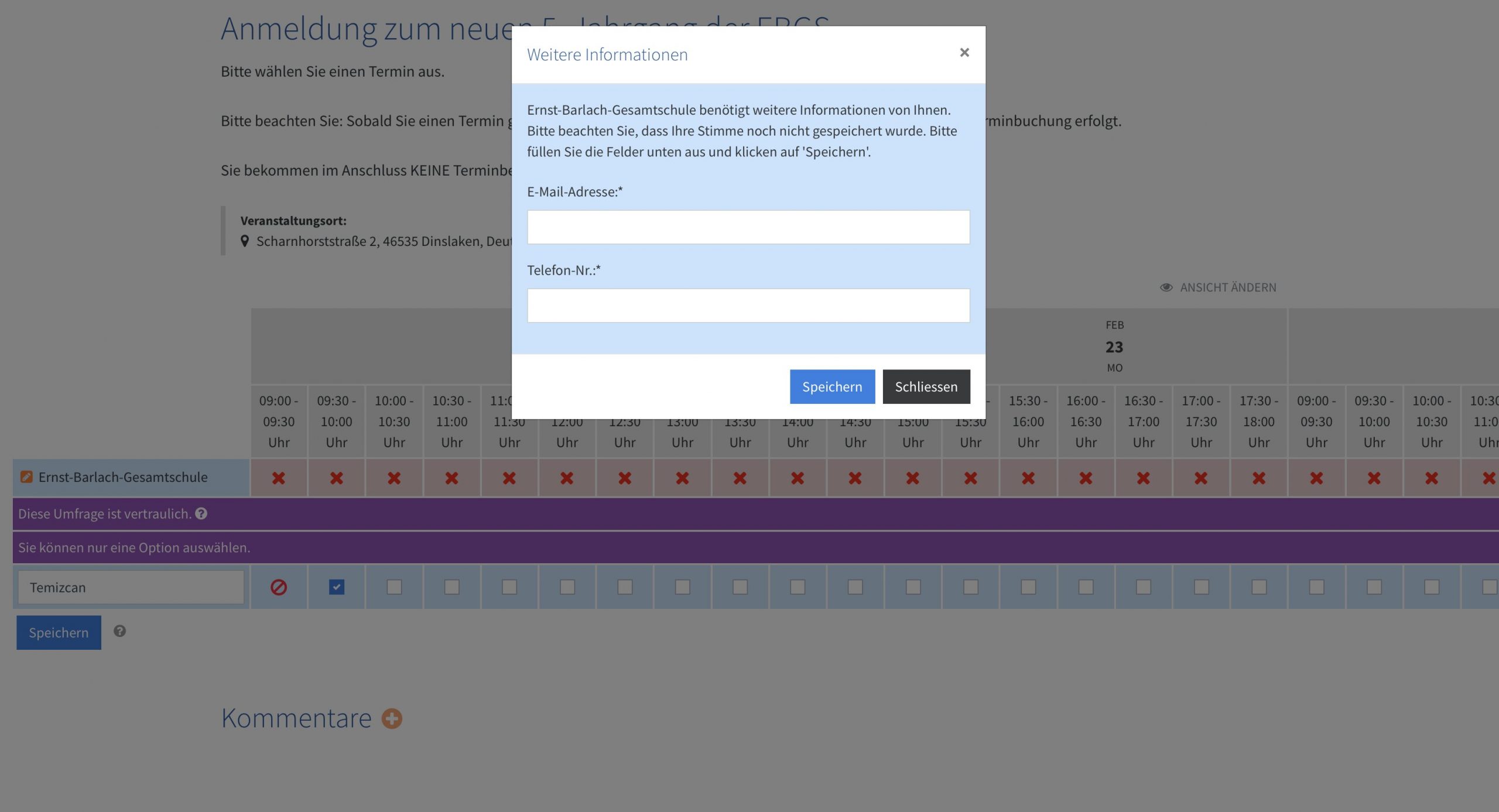Click the help icon next to bottom Speichern
The height and width of the screenshot is (812, 1499).
(119, 631)
